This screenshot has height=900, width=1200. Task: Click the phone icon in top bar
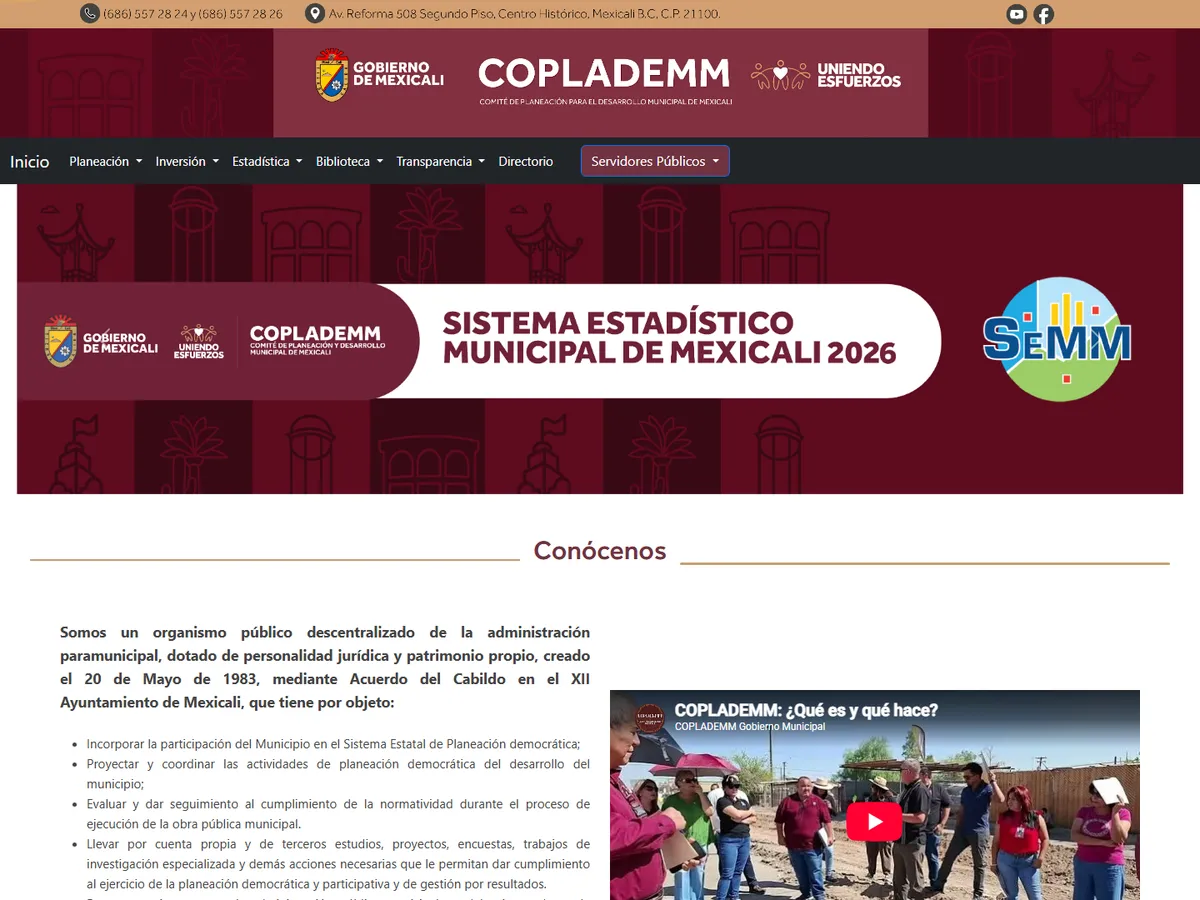(x=90, y=14)
